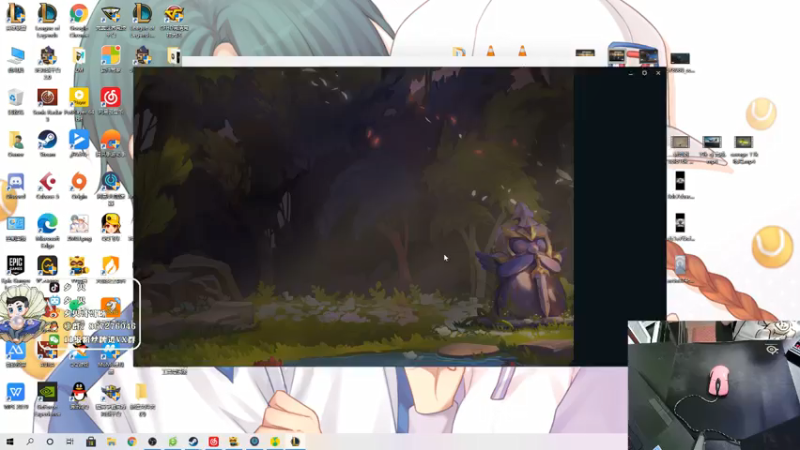Switch to NetEase Music on the taskbar
This screenshot has width=800, height=450.
pyautogui.click(x=213, y=441)
